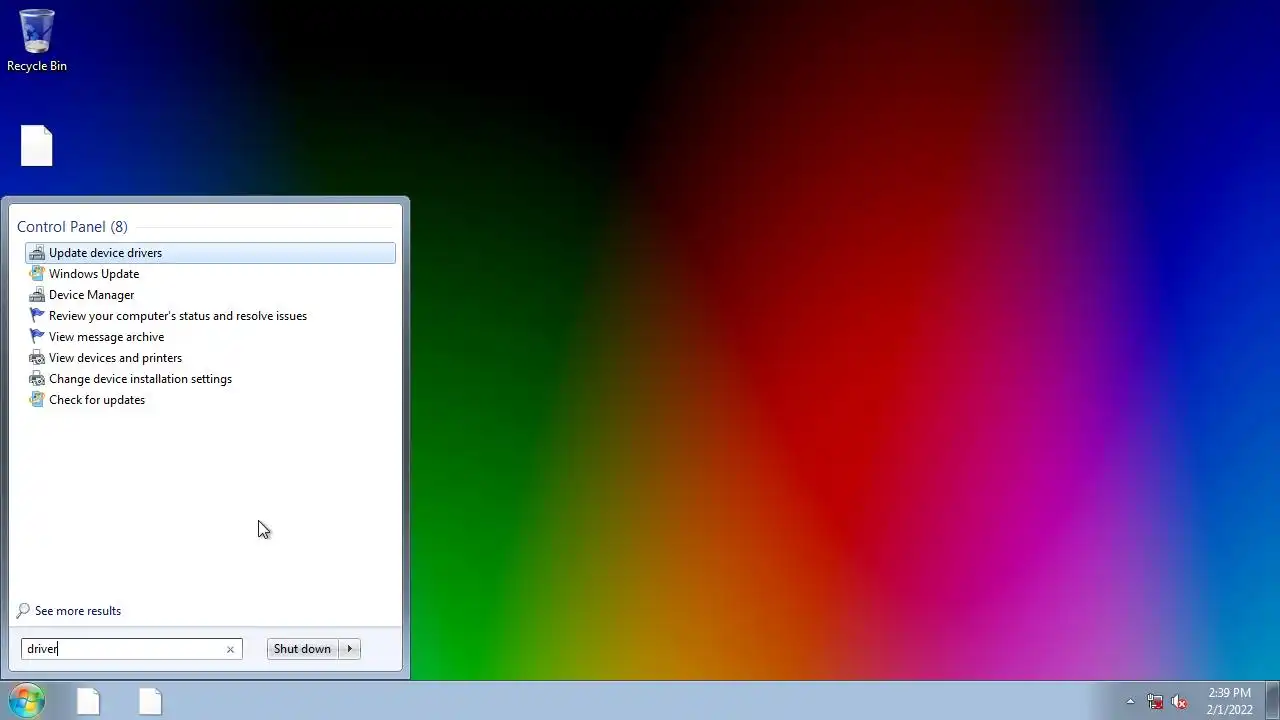Click the Show desktop strip at taskbar end
The height and width of the screenshot is (720, 1280).
(1273, 701)
